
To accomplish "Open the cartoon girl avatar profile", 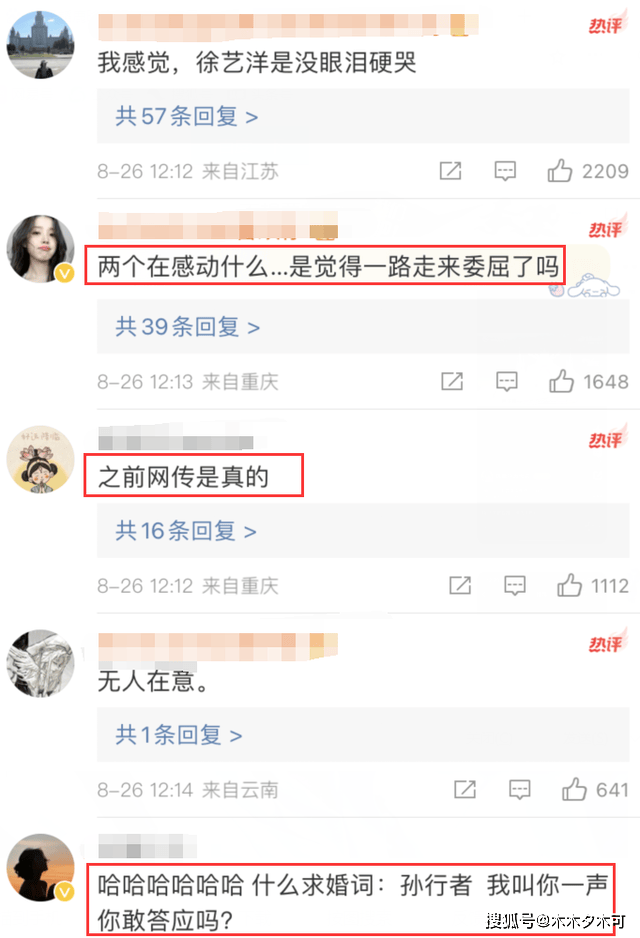I will pos(40,459).
